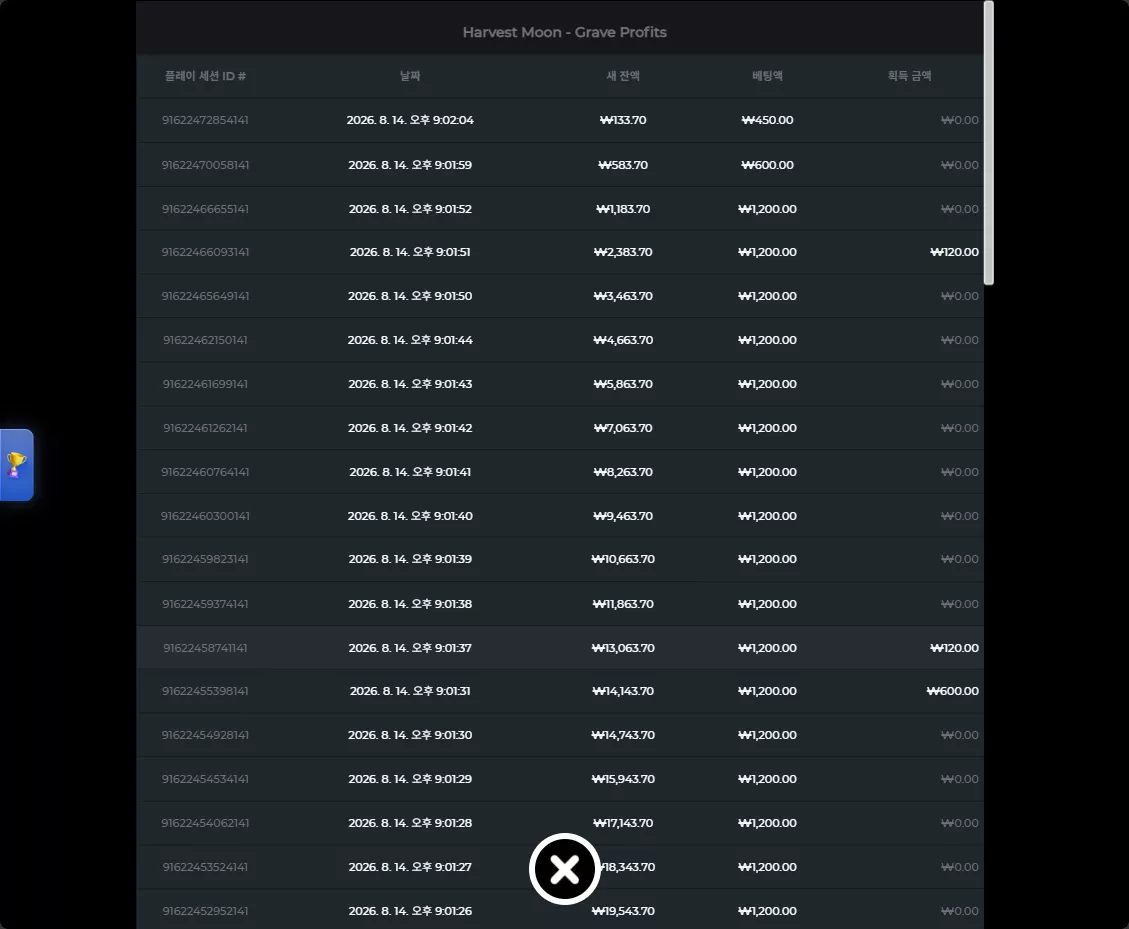The width and height of the screenshot is (1129, 929).
Task: Click the new balance ₩11,863.70
Action: [623, 603]
